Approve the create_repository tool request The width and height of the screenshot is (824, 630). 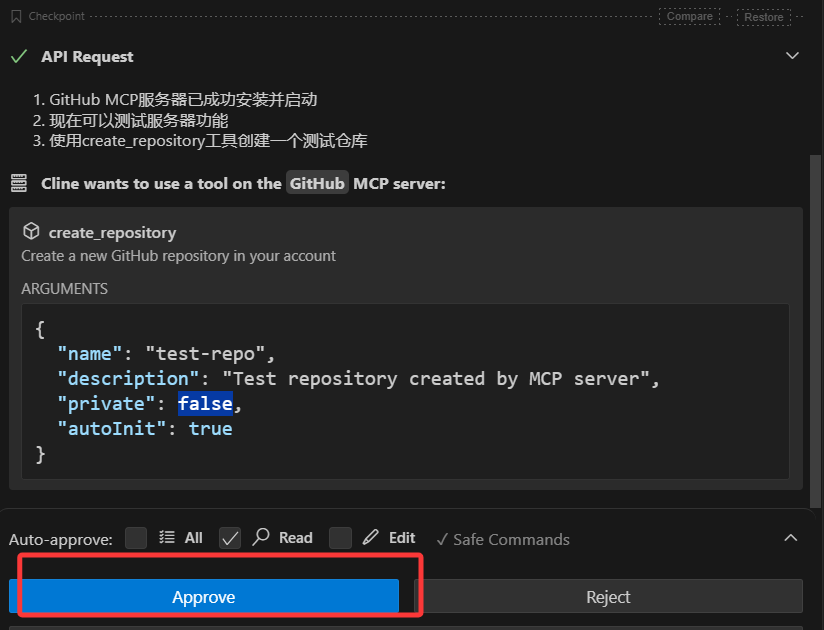(204, 596)
